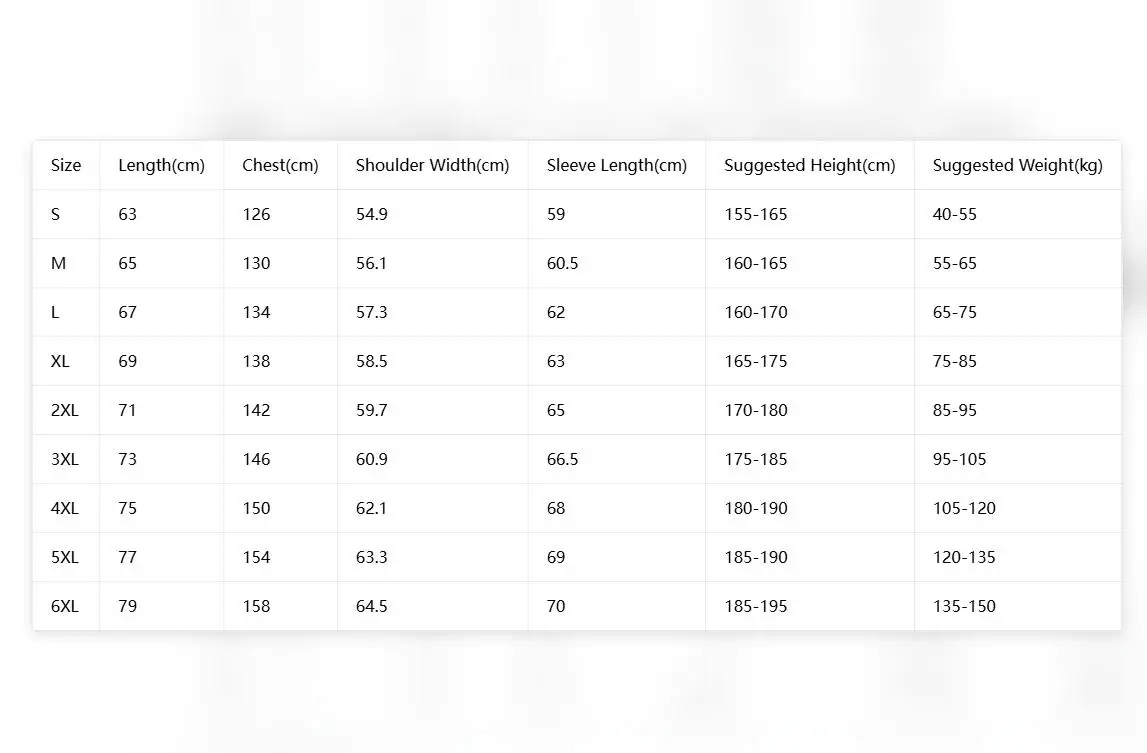The image size is (1147, 753).
Task: Select the Suggested Height(cm) header
Action: (810, 165)
